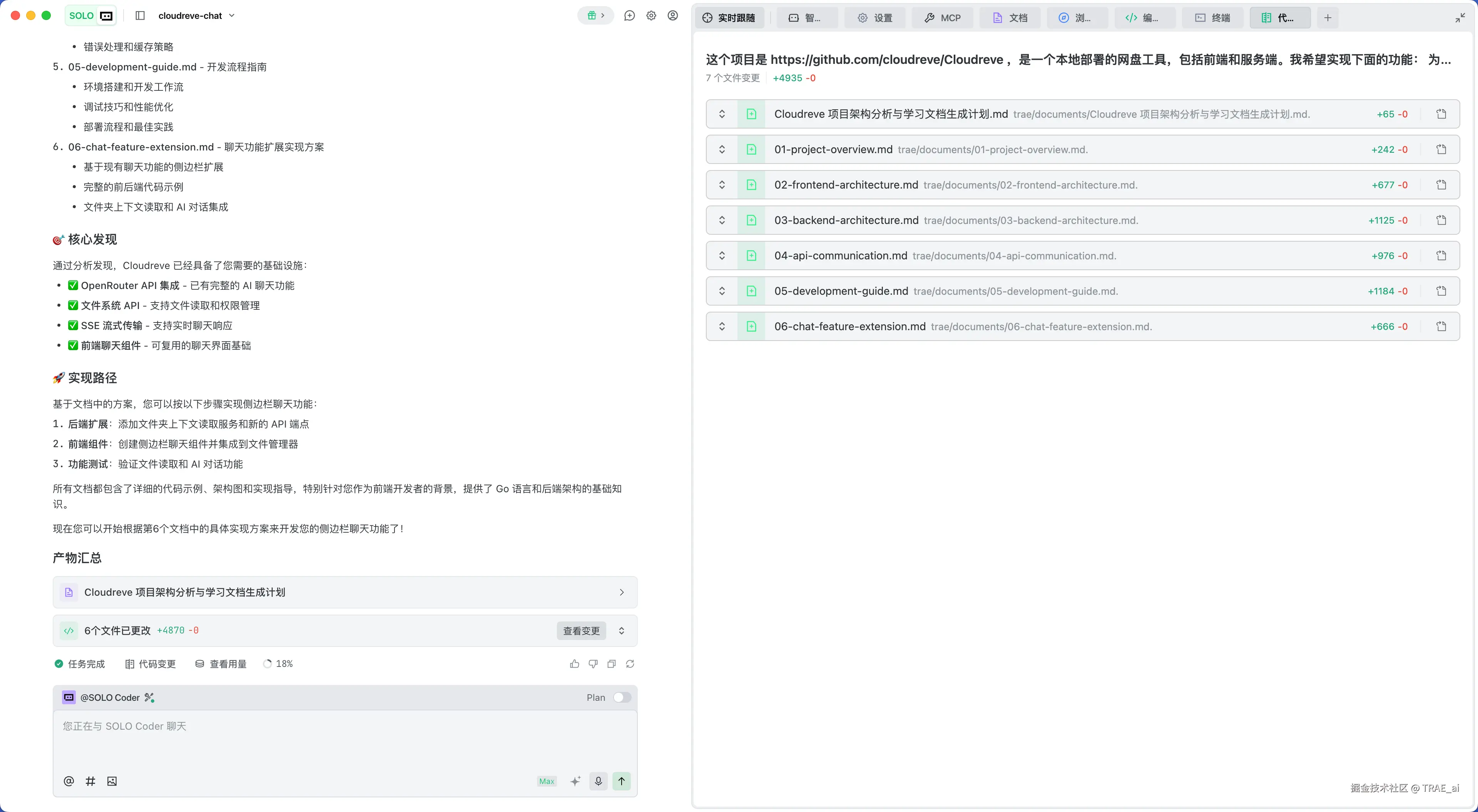Toggle the Plan mode switch
Image resolution: width=1478 pixels, height=812 pixels.
[622, 697]
